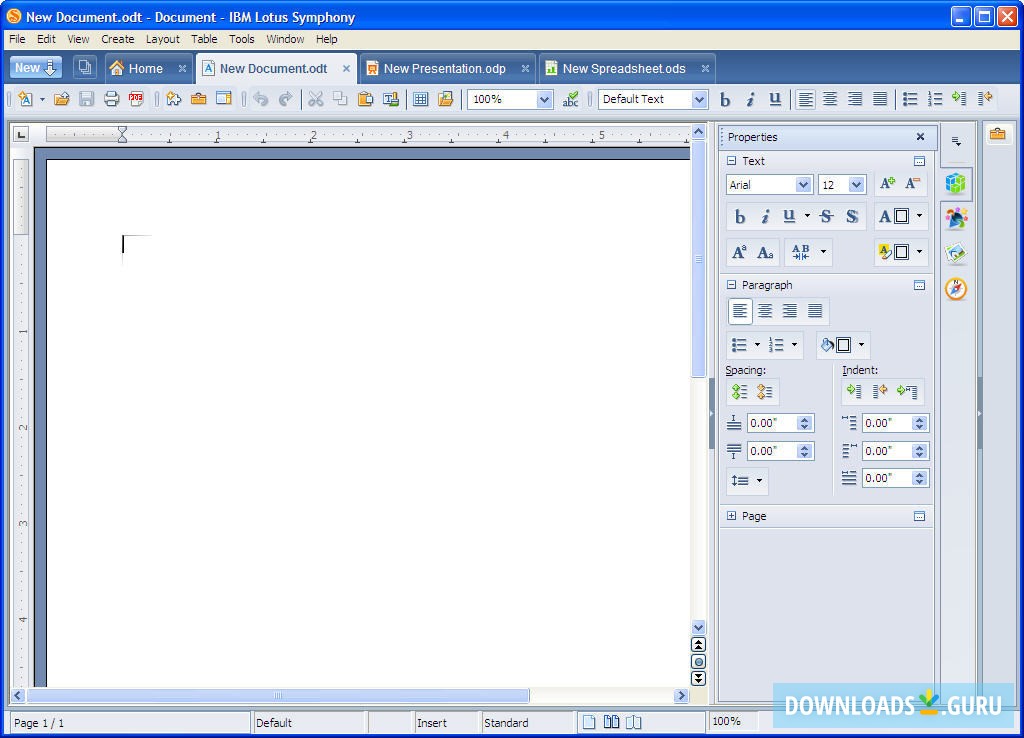Image resolution: width=1024 pixels, height=738 pixels.
Task: Enable italic formatting in Text panel
Action: [765, 216]
